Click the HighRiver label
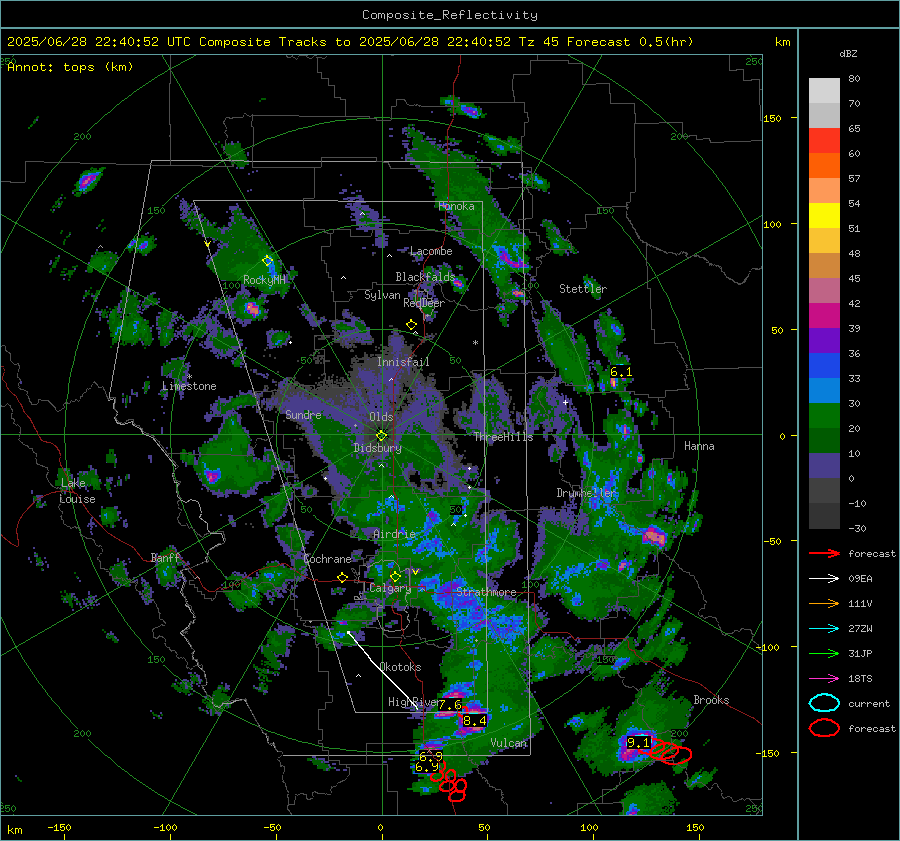Viewport: 900px width, 841px height. (x=413, y=702)
